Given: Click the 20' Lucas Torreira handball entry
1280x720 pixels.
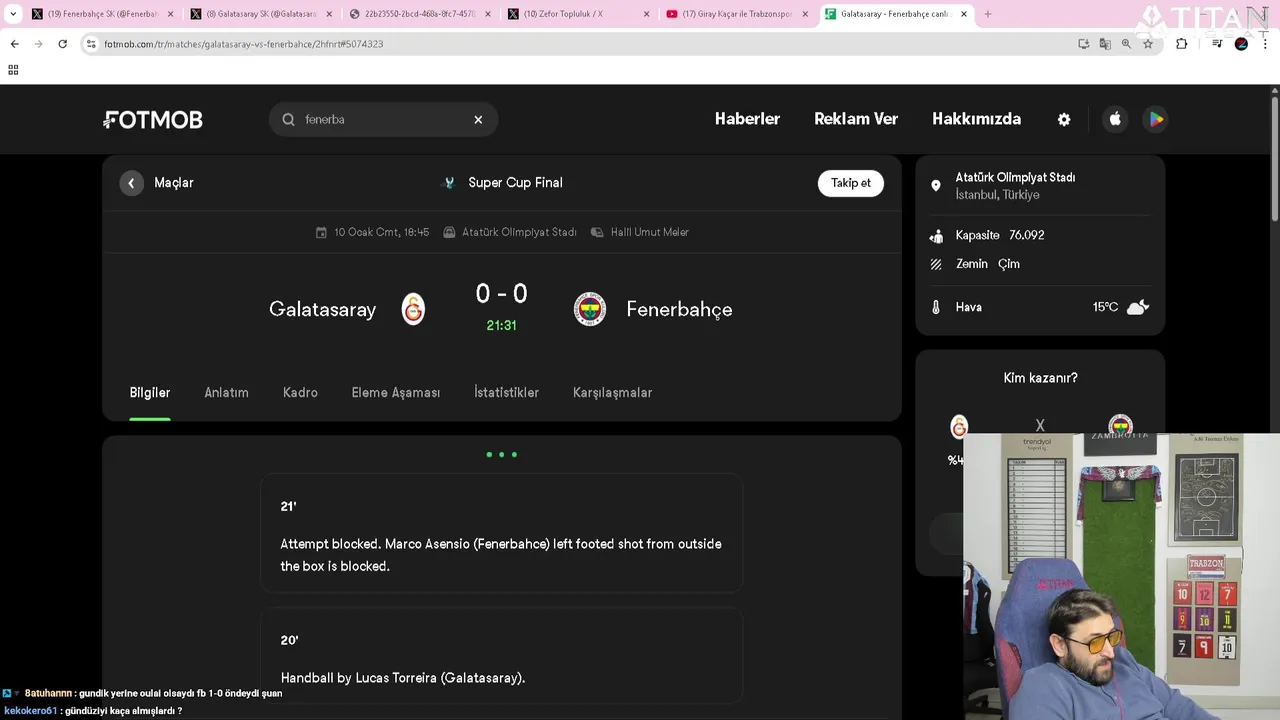Looking at the screenshot, I should tap(501, 656).
